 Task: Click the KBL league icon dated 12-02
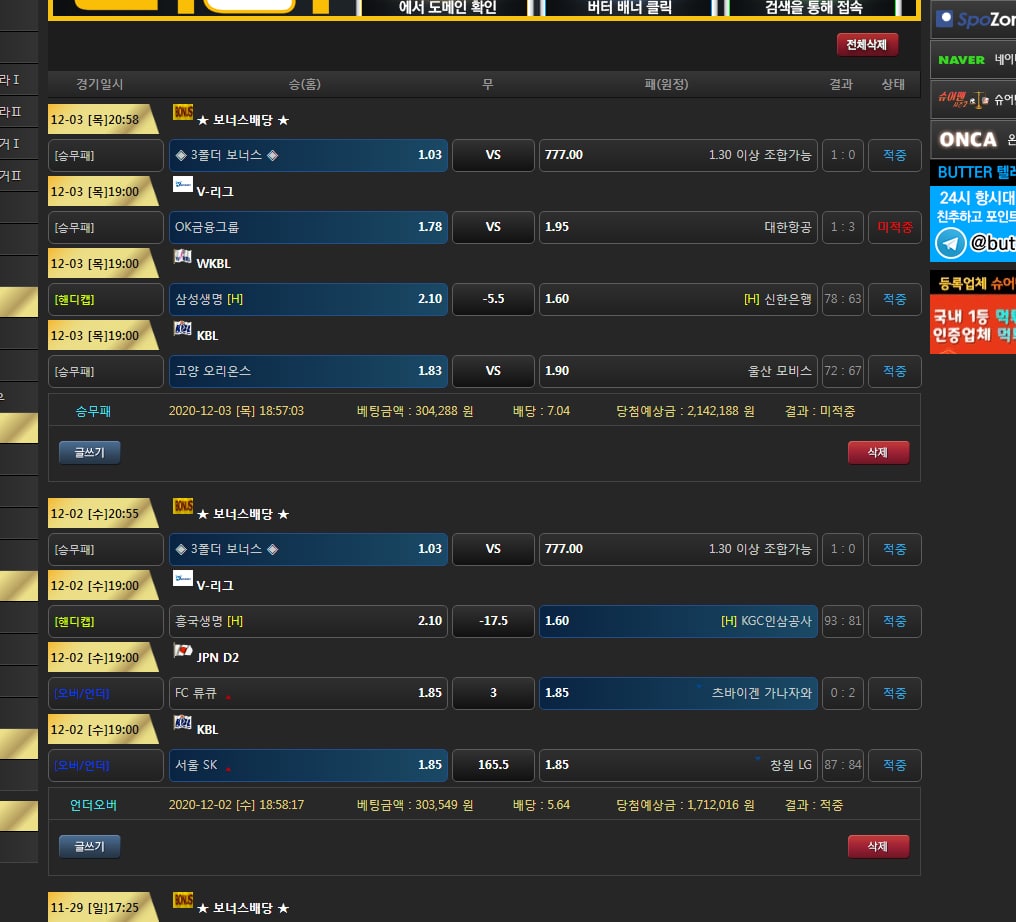click(x=183, y=723)
